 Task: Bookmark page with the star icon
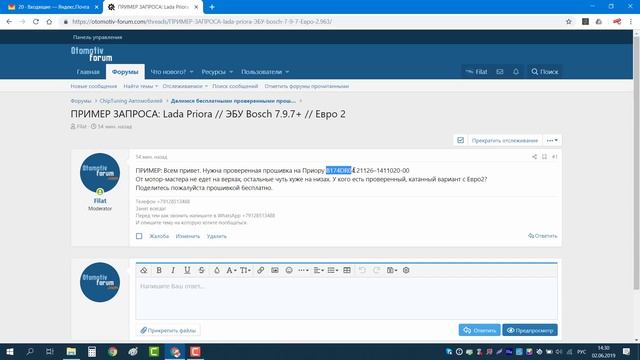(569, 22)
